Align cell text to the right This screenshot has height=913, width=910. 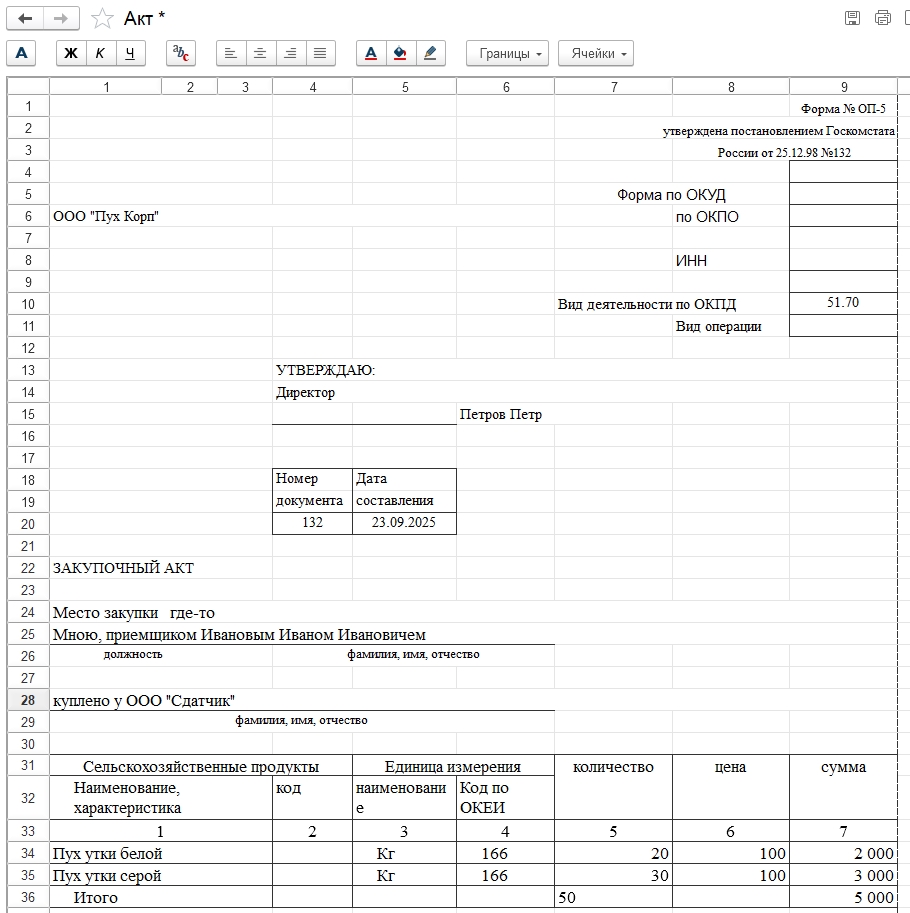click(290, 54)
